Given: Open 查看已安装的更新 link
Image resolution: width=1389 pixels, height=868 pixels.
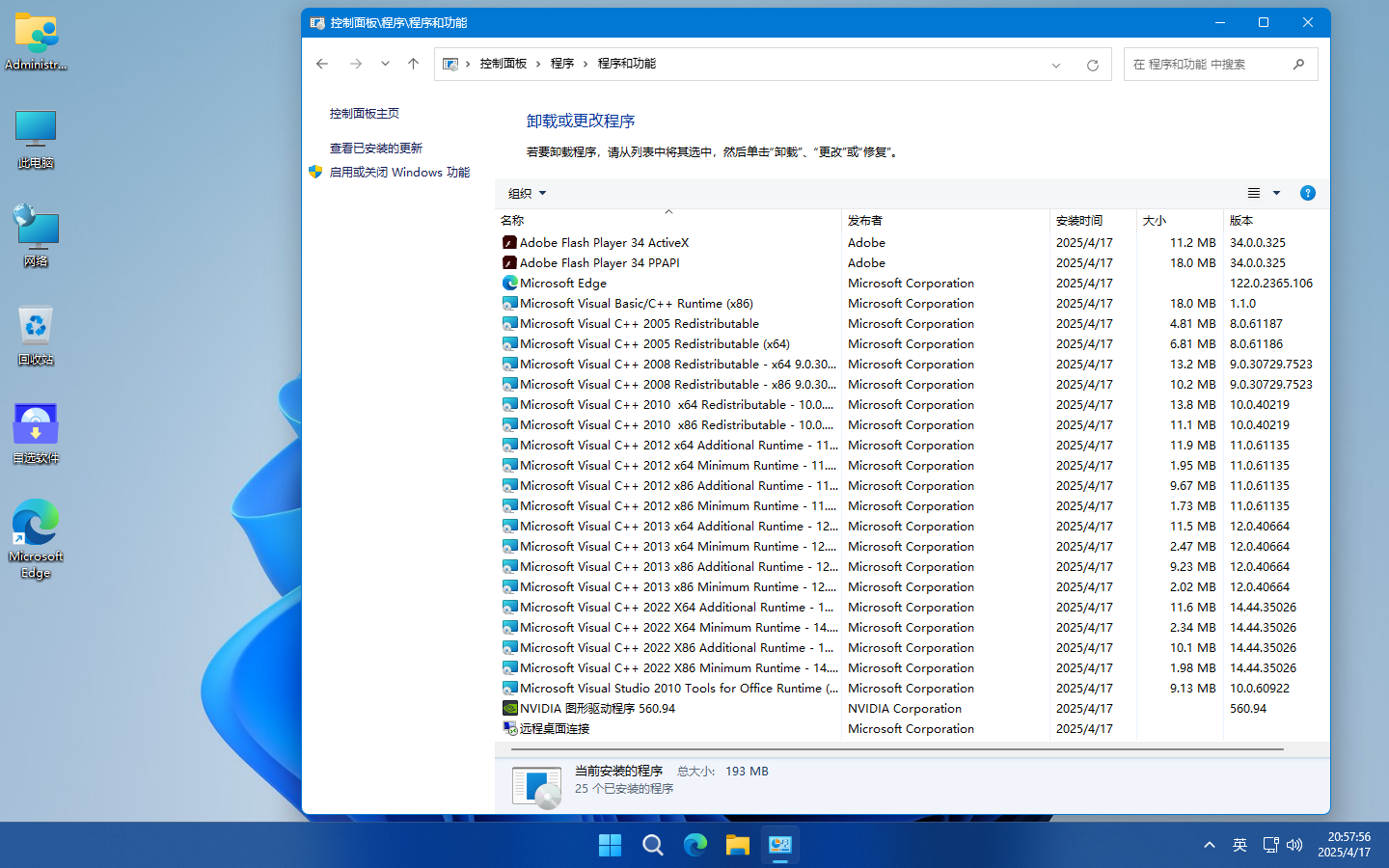Looking at the screenshot, I should [376, 148].
